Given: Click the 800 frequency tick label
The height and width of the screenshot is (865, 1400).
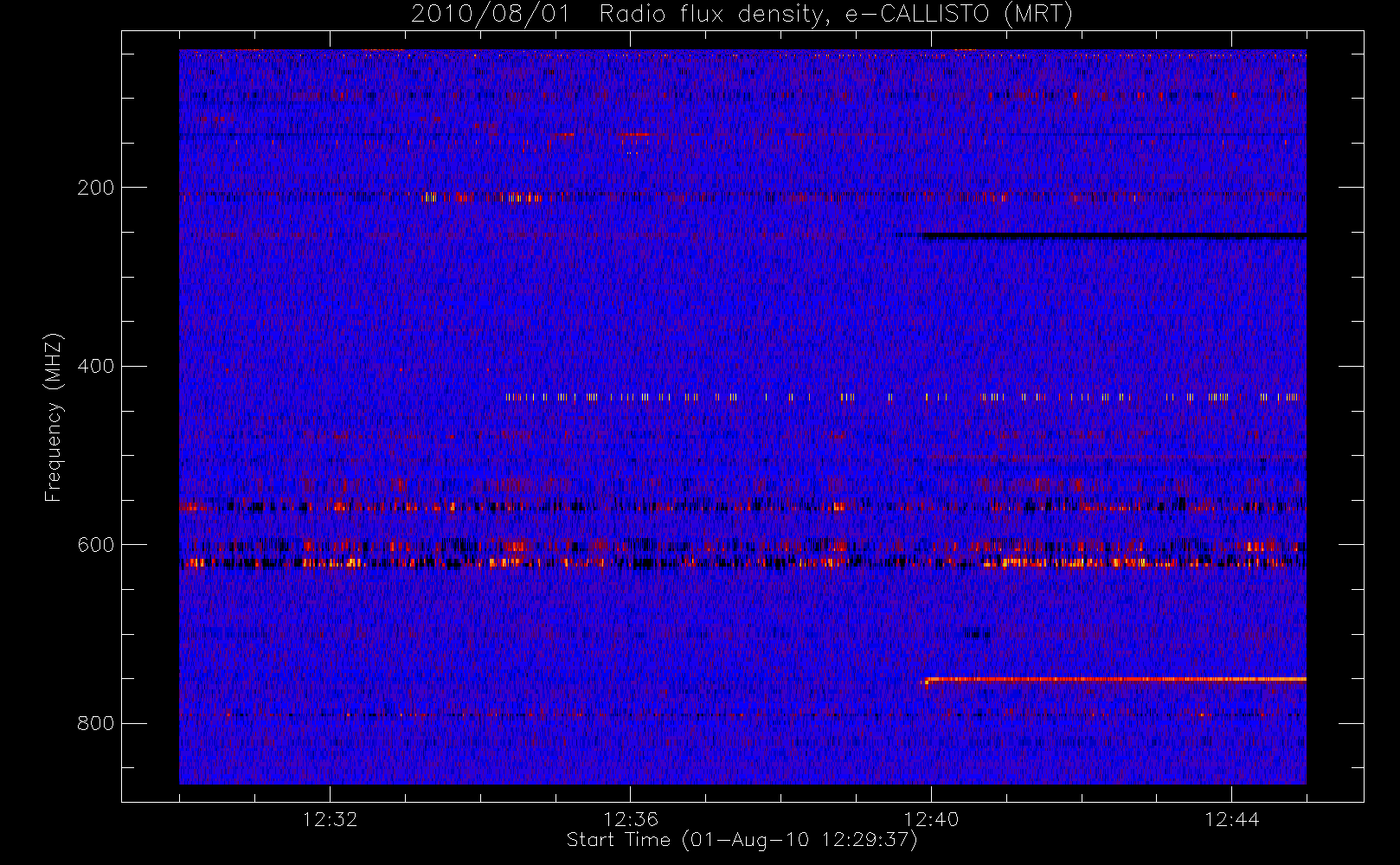Looking at the screenshot, I should (x=96, y=724).
